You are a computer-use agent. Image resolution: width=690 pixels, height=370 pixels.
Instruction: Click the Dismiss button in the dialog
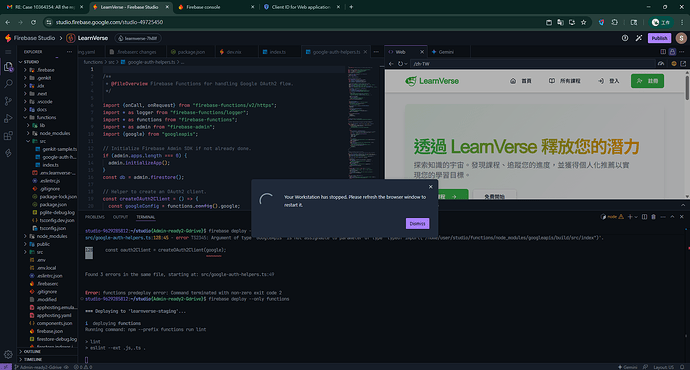(x=417, y=223)
